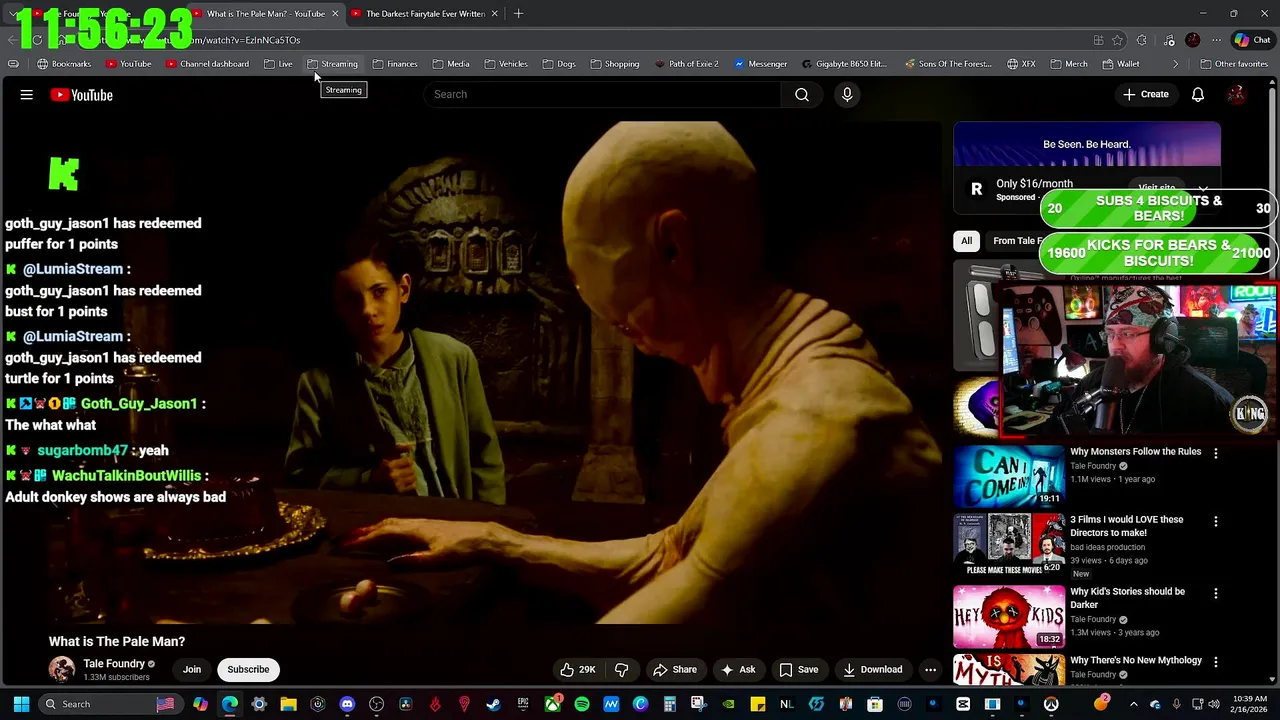Subscribe to Tale Foundry channel
Screen dimensions: 1280x720
pyautogui.click(x=248, y=670)
